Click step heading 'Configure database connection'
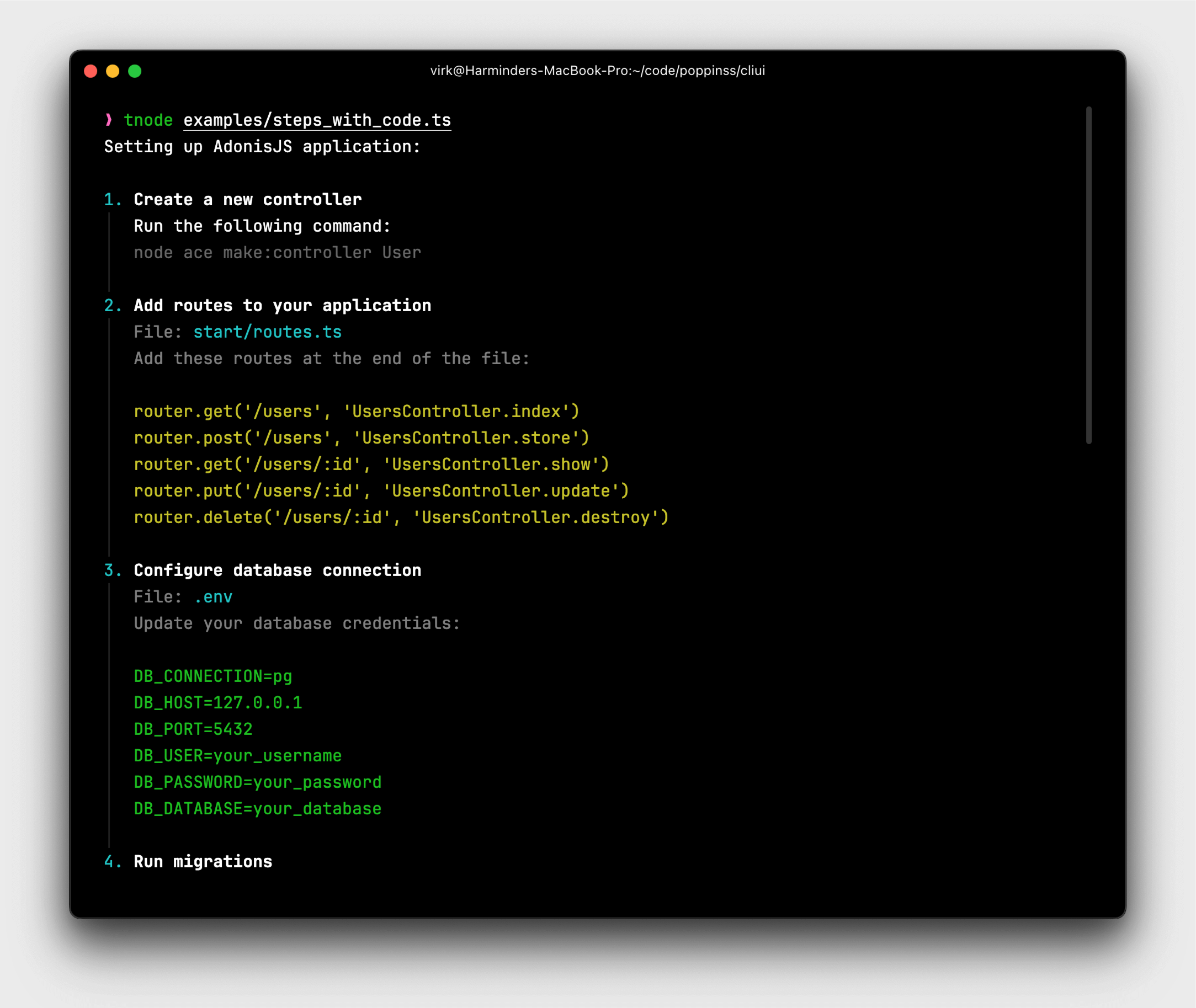This screenshot has width=1196, height=1008. tap(277, 570)
